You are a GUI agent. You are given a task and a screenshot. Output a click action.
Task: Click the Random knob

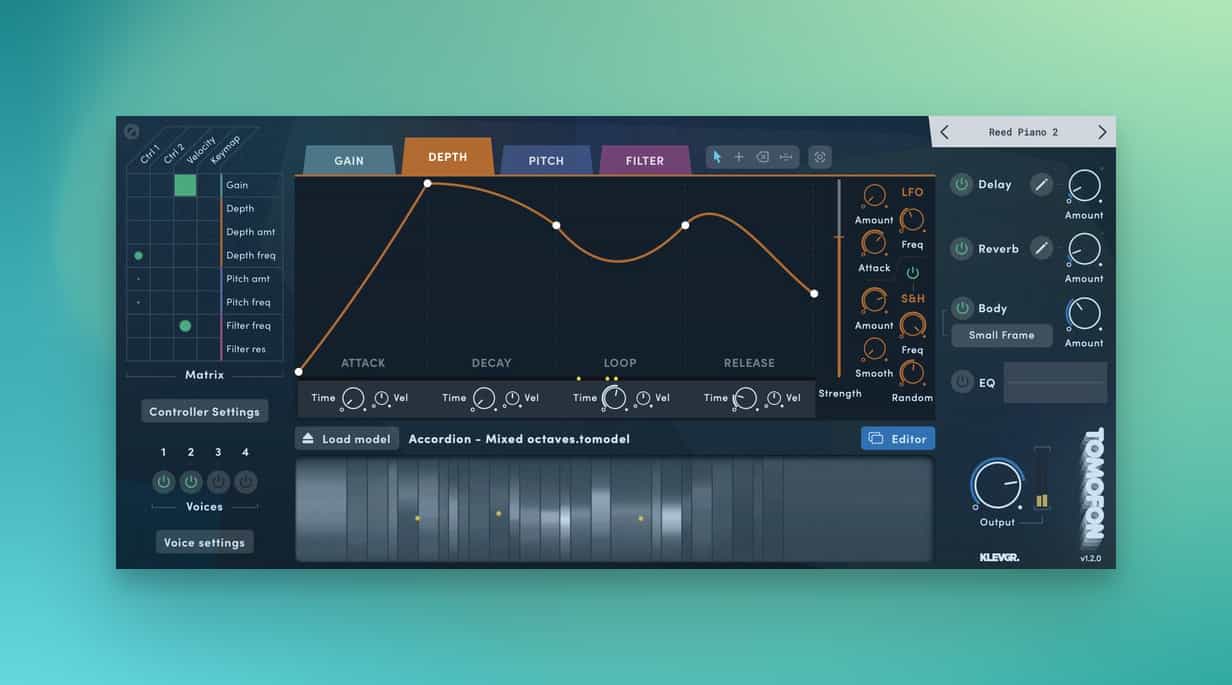(912, 373)
